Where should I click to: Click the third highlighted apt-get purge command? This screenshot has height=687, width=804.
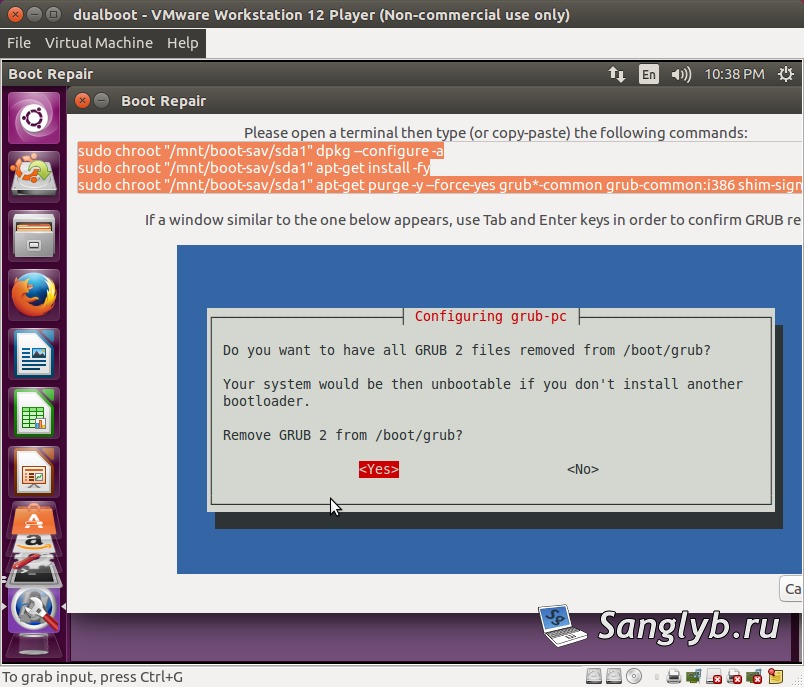tap(440, 185)
